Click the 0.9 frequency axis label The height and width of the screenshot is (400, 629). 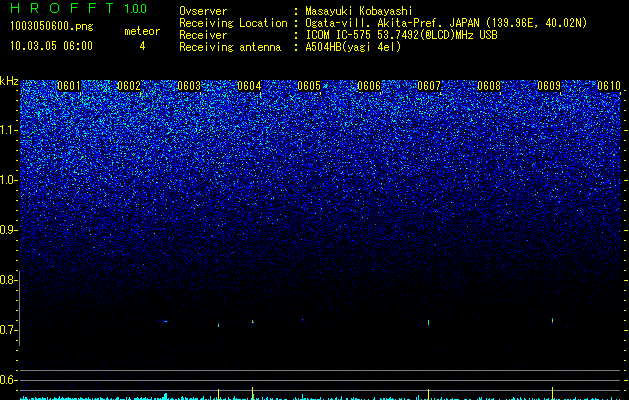click(x=8, y=230)
